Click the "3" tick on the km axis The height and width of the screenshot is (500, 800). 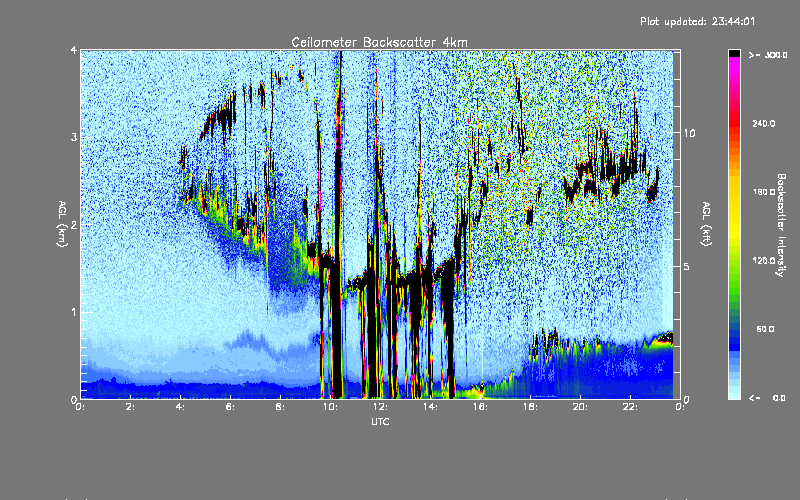click(x=74, y=137)
